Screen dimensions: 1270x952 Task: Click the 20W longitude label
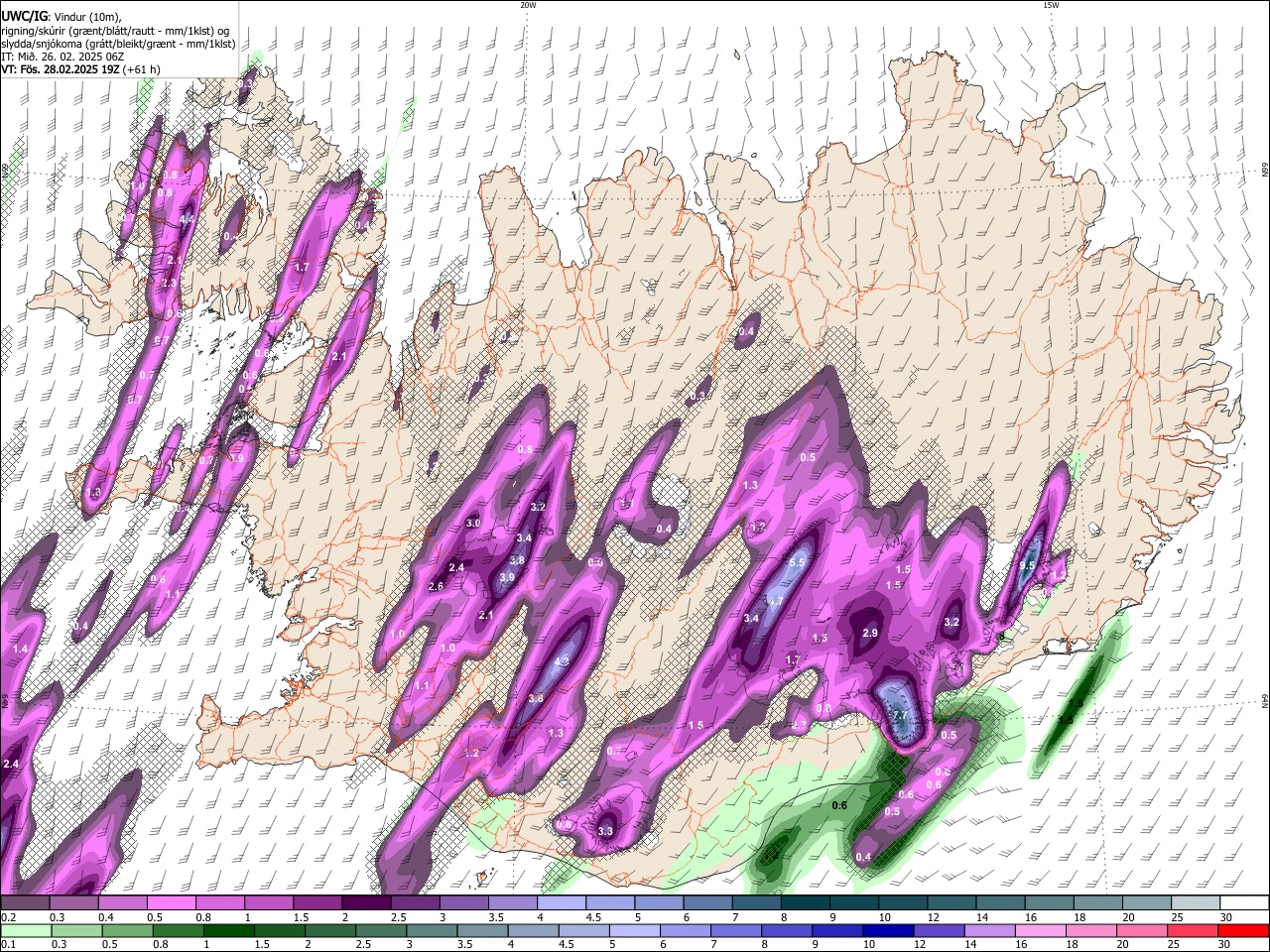pyautogui.click(x=528, y=5)
